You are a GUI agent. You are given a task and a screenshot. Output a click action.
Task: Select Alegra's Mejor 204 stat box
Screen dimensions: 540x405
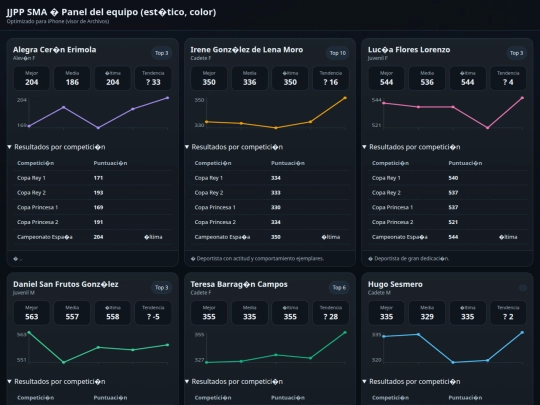(31, 78)
